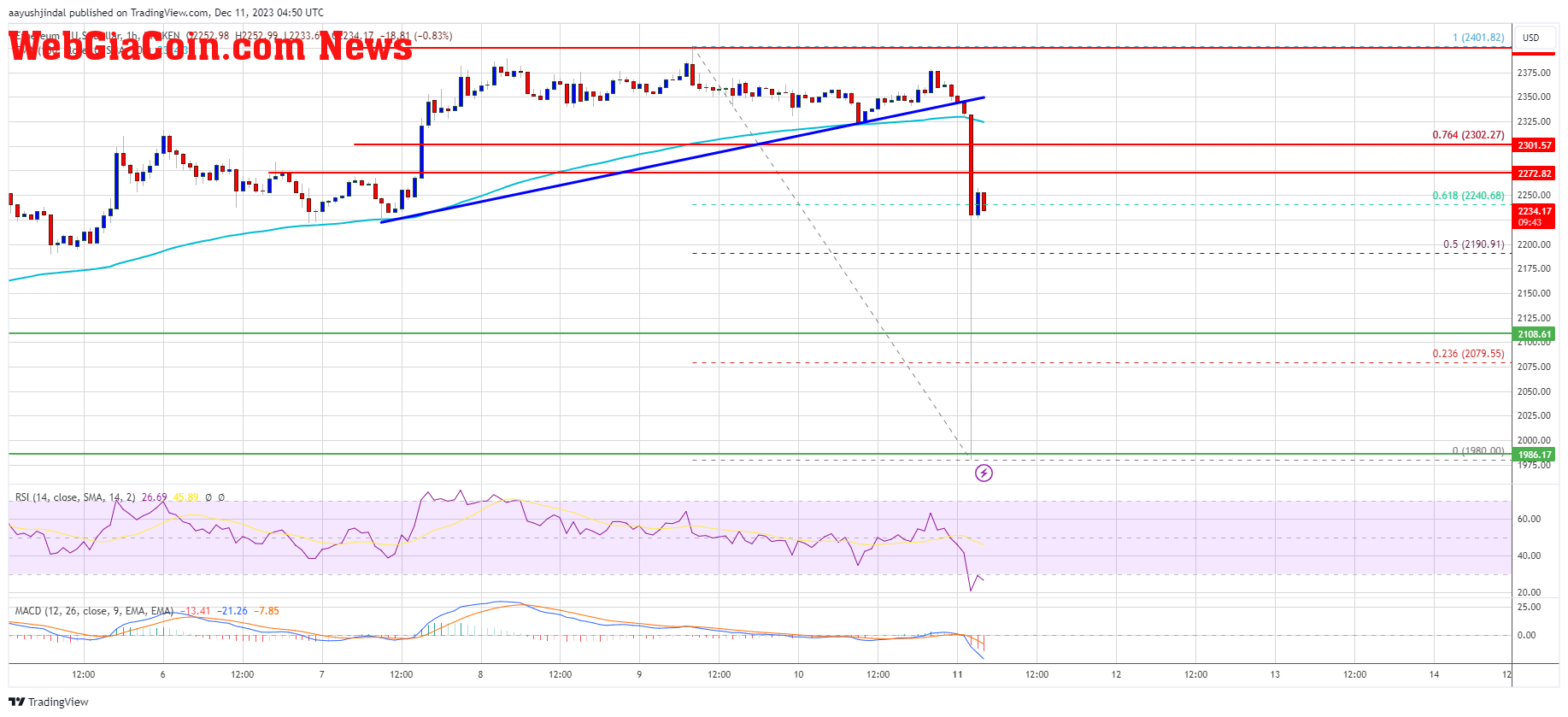Click the green 2108.61 price label

click(x=1534, y=334)
